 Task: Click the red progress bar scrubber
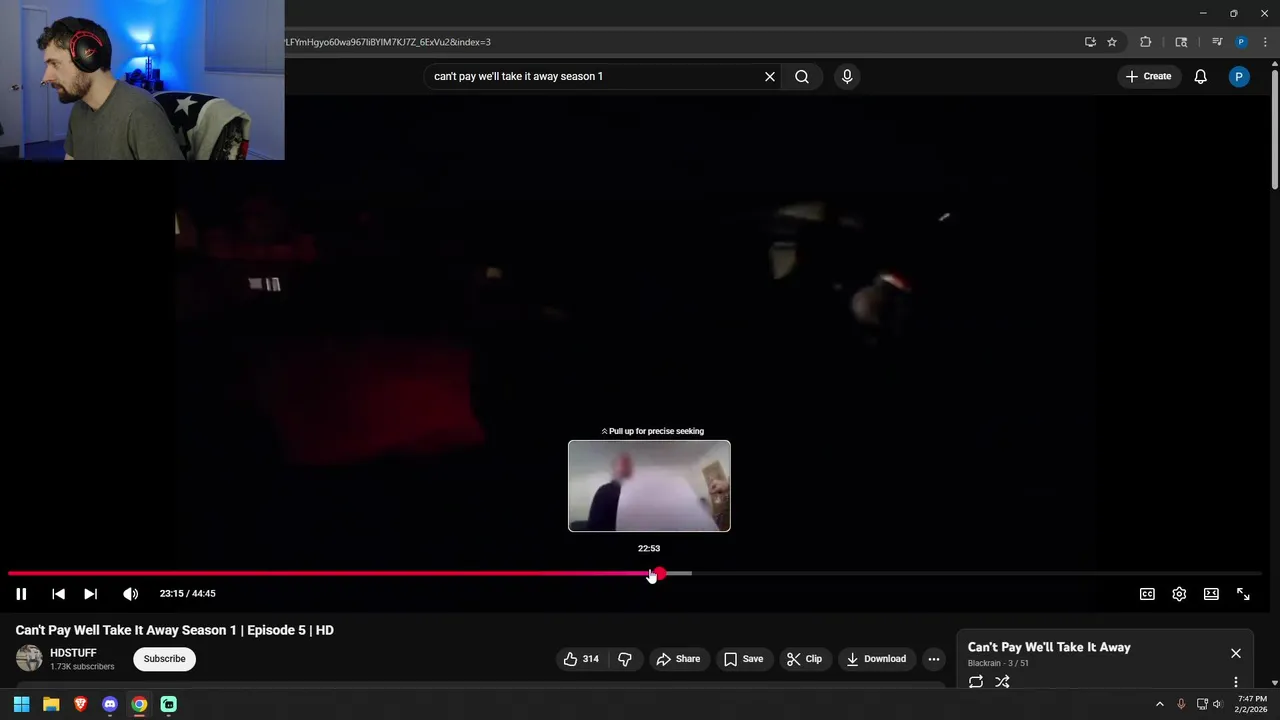click(x=658, y=574)
